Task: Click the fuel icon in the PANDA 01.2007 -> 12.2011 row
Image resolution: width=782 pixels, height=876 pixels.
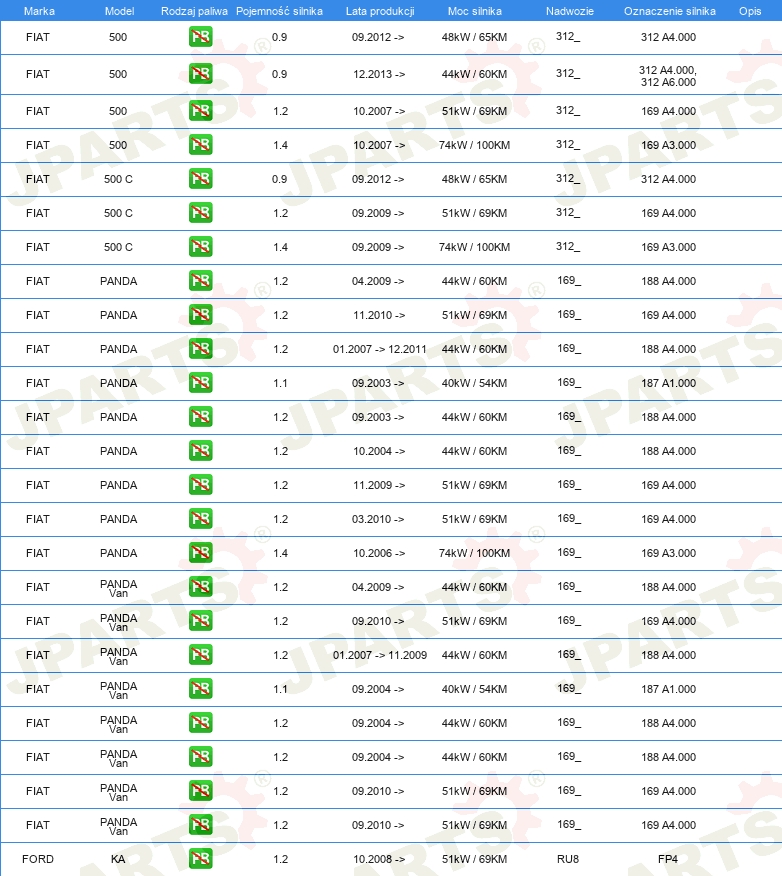Action: (x=201, y=349)
